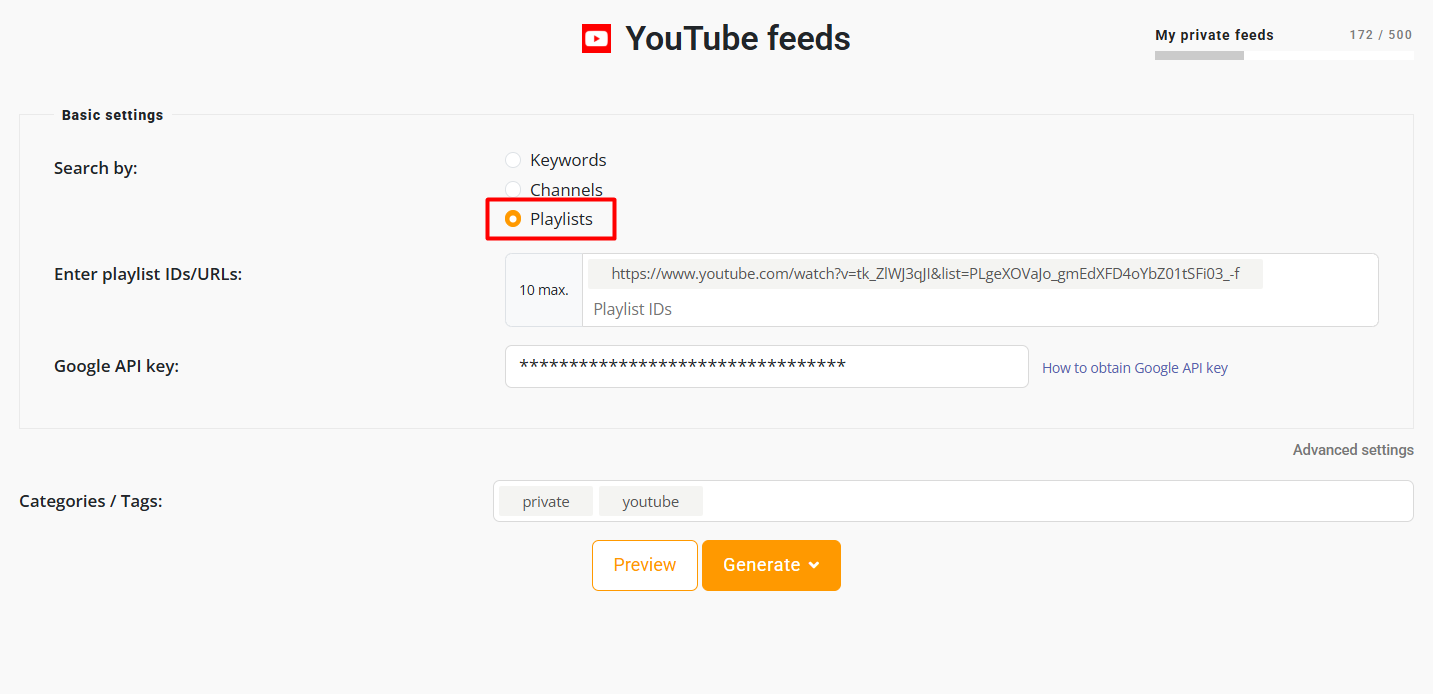Click the My private feeds label
This screenshot has width=1433, height=694.
[1214, 35]
